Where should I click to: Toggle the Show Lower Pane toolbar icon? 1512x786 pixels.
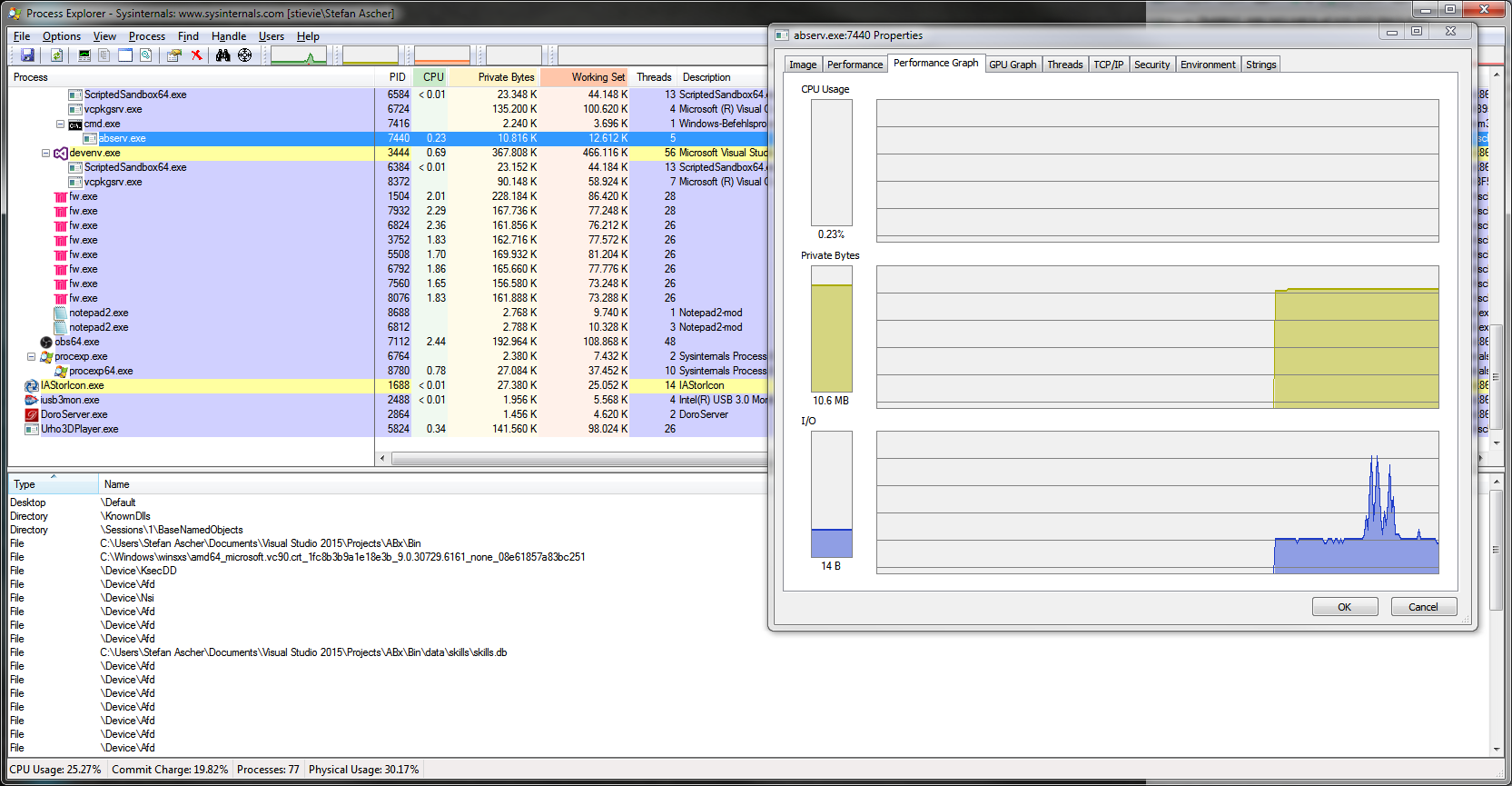point(125,55)
